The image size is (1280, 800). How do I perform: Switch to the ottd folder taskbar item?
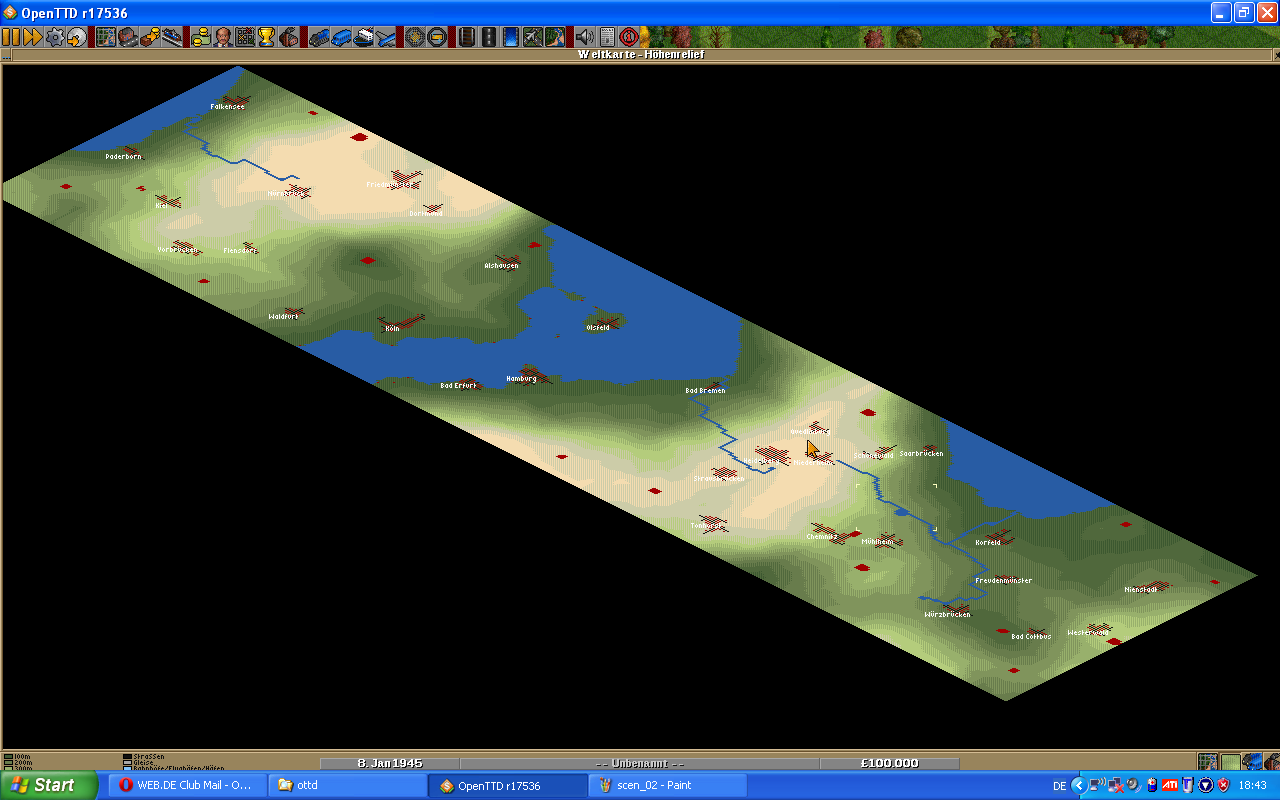pyautogui.click(x=347, y=785)
